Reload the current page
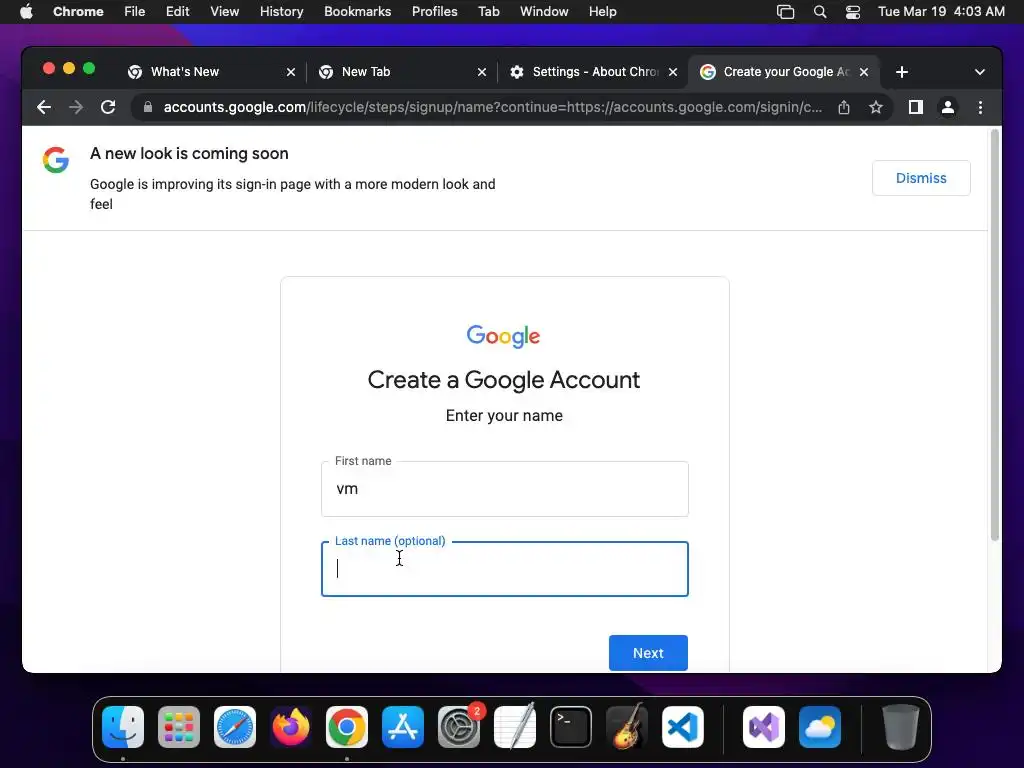Screen dimensions: 1024x768 click(x=108, y=107)
